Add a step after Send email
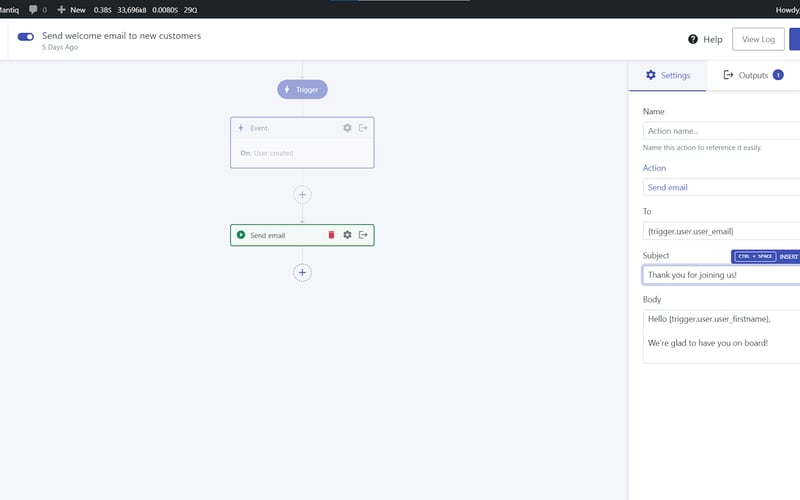Image resolution: width=800 pixels, height=500 pixels. tap(302, 272)
